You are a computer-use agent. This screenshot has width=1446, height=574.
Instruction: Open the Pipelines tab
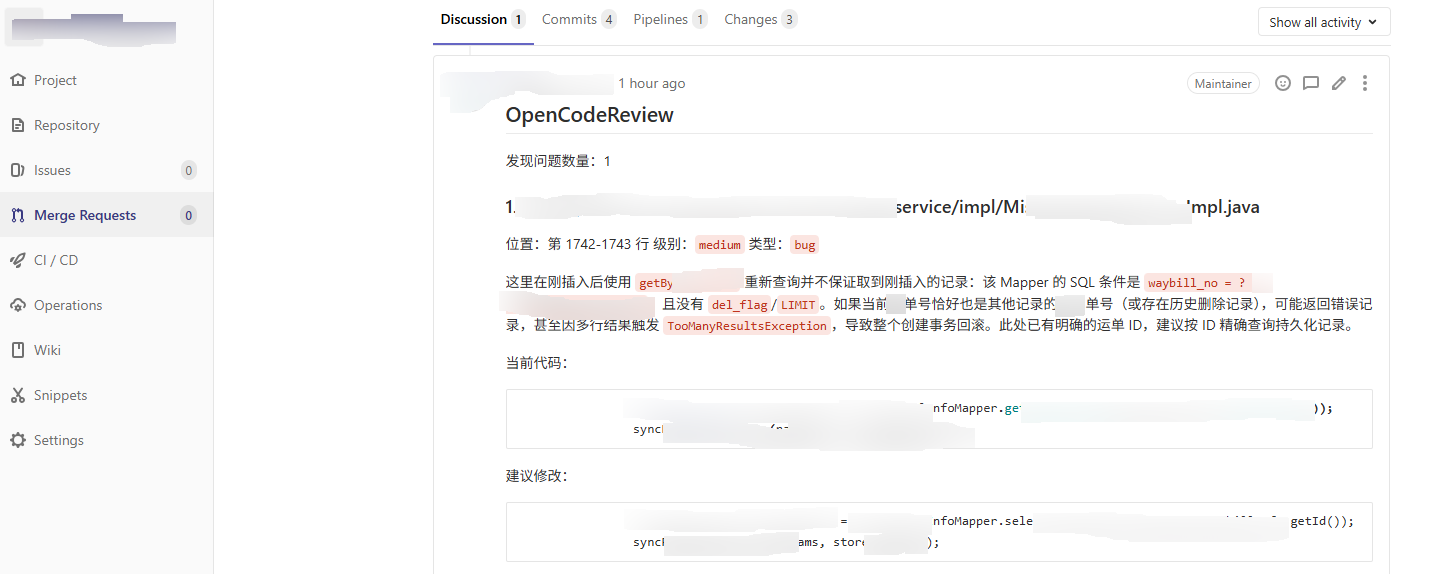[x=670, y=20]
